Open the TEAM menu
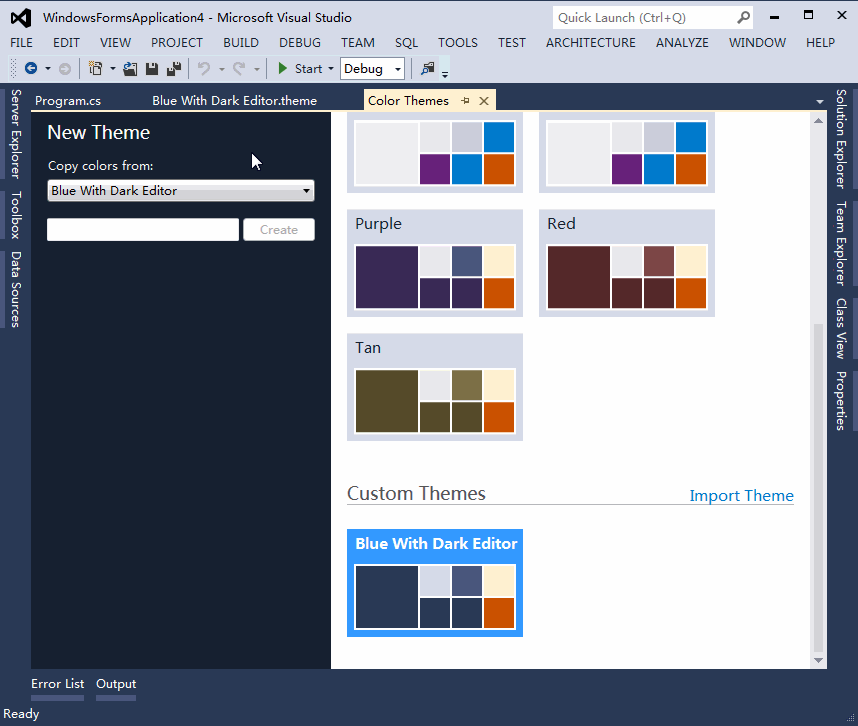The image size is (858, 726). (x=358, y=43)
